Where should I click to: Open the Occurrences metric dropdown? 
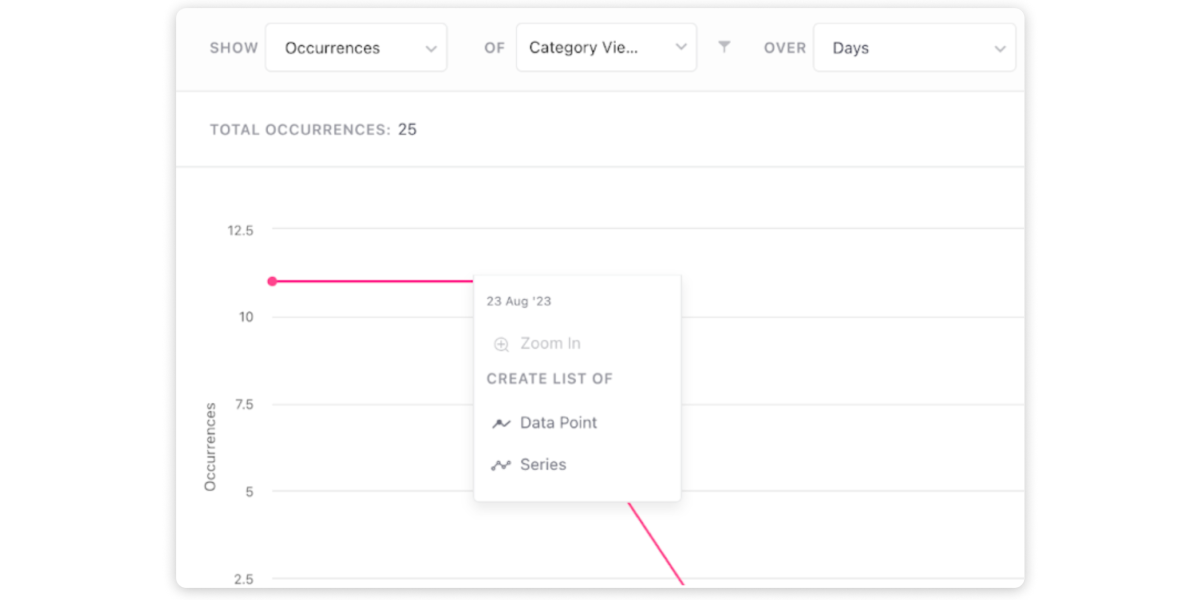click(356, 47)
